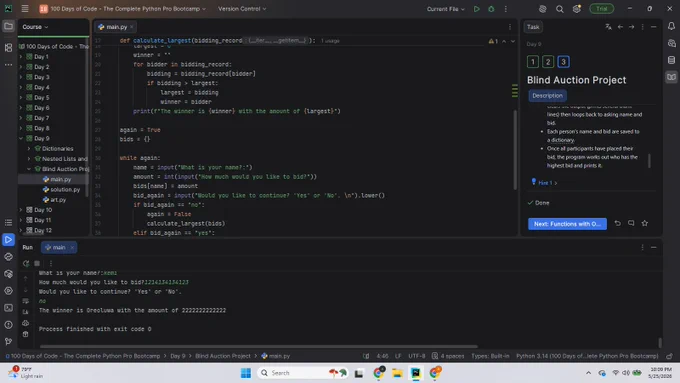Open more run actions menu
680x383 pixels.
coord(505,9)
